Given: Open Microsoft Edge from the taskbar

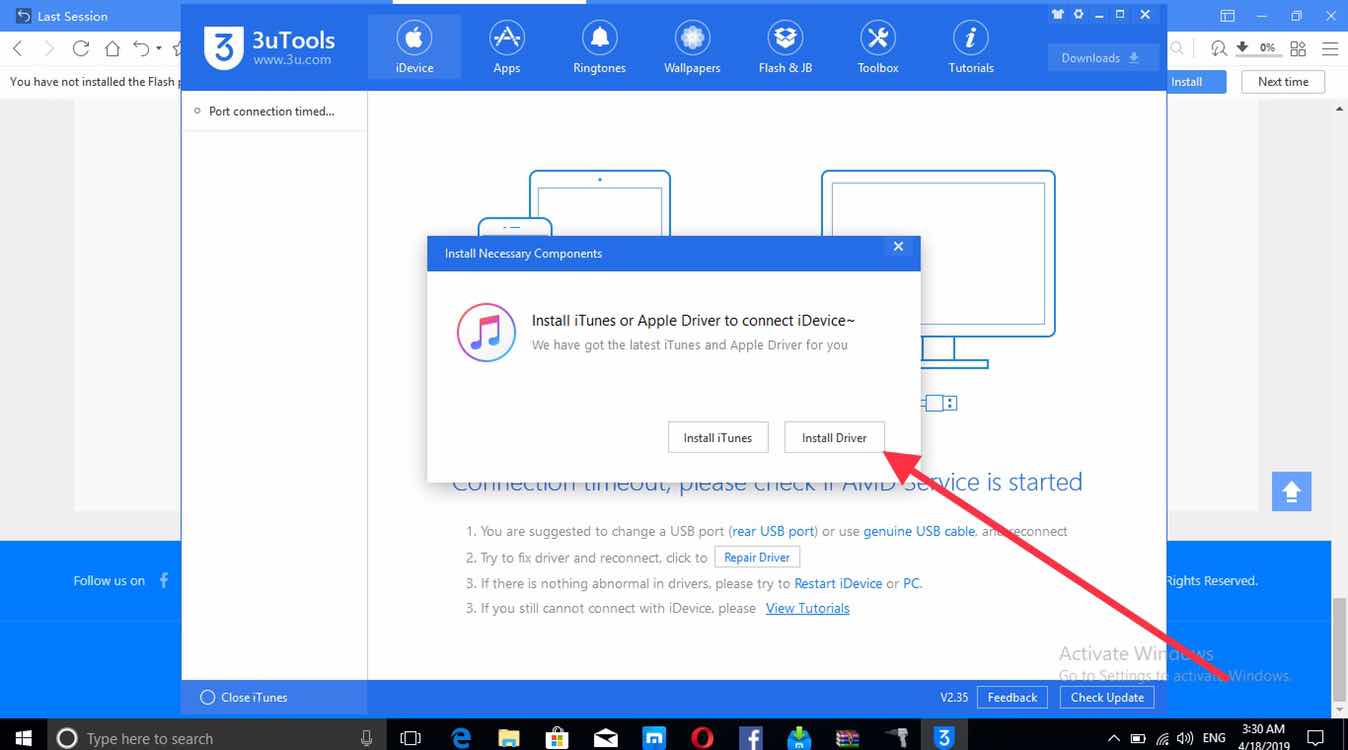Looking at the screenshot, I should point(460,738).
